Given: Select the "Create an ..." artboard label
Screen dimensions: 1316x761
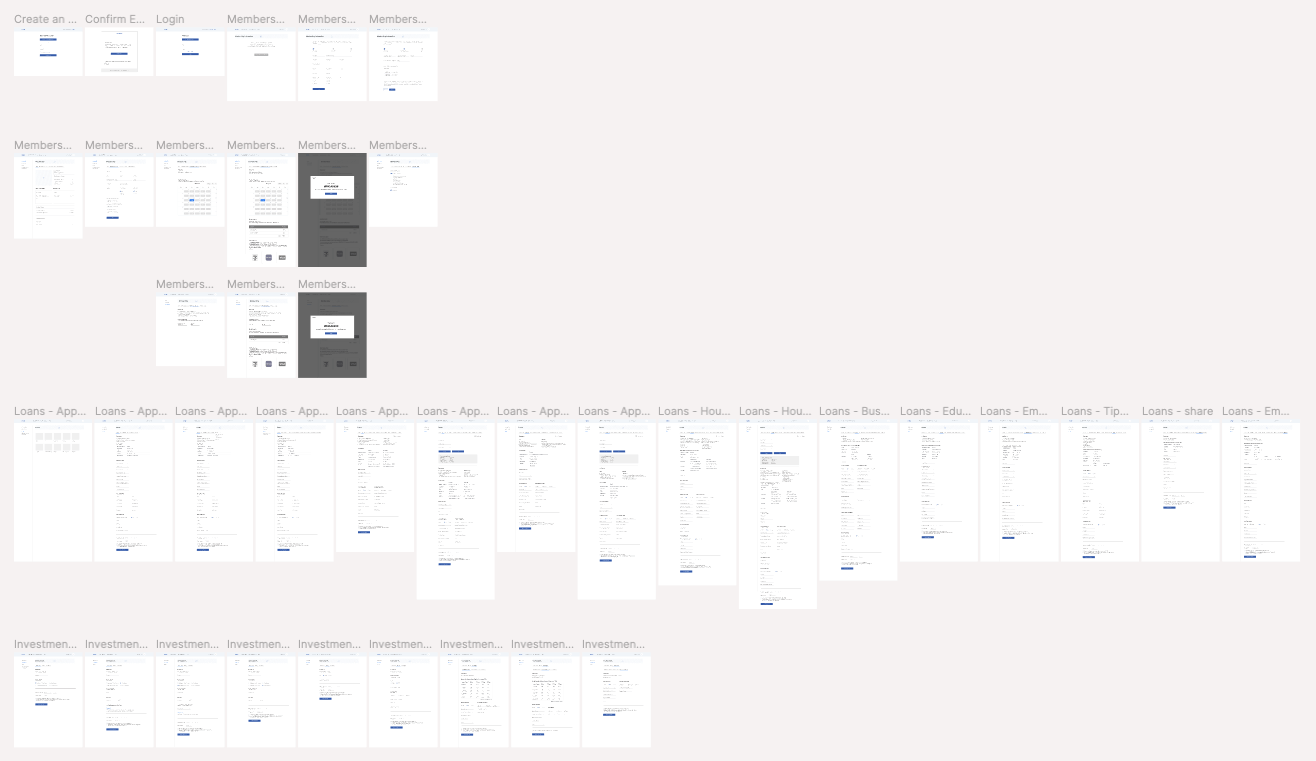Looking at the screenshot, I should [x=45, y=19].
